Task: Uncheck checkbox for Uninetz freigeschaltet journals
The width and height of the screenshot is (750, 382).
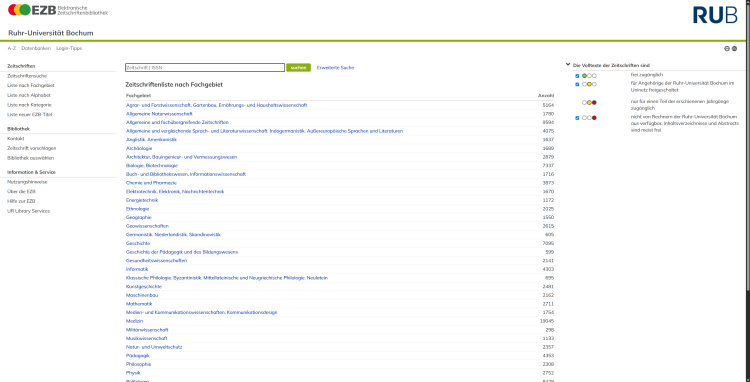Action: point(577,84)
